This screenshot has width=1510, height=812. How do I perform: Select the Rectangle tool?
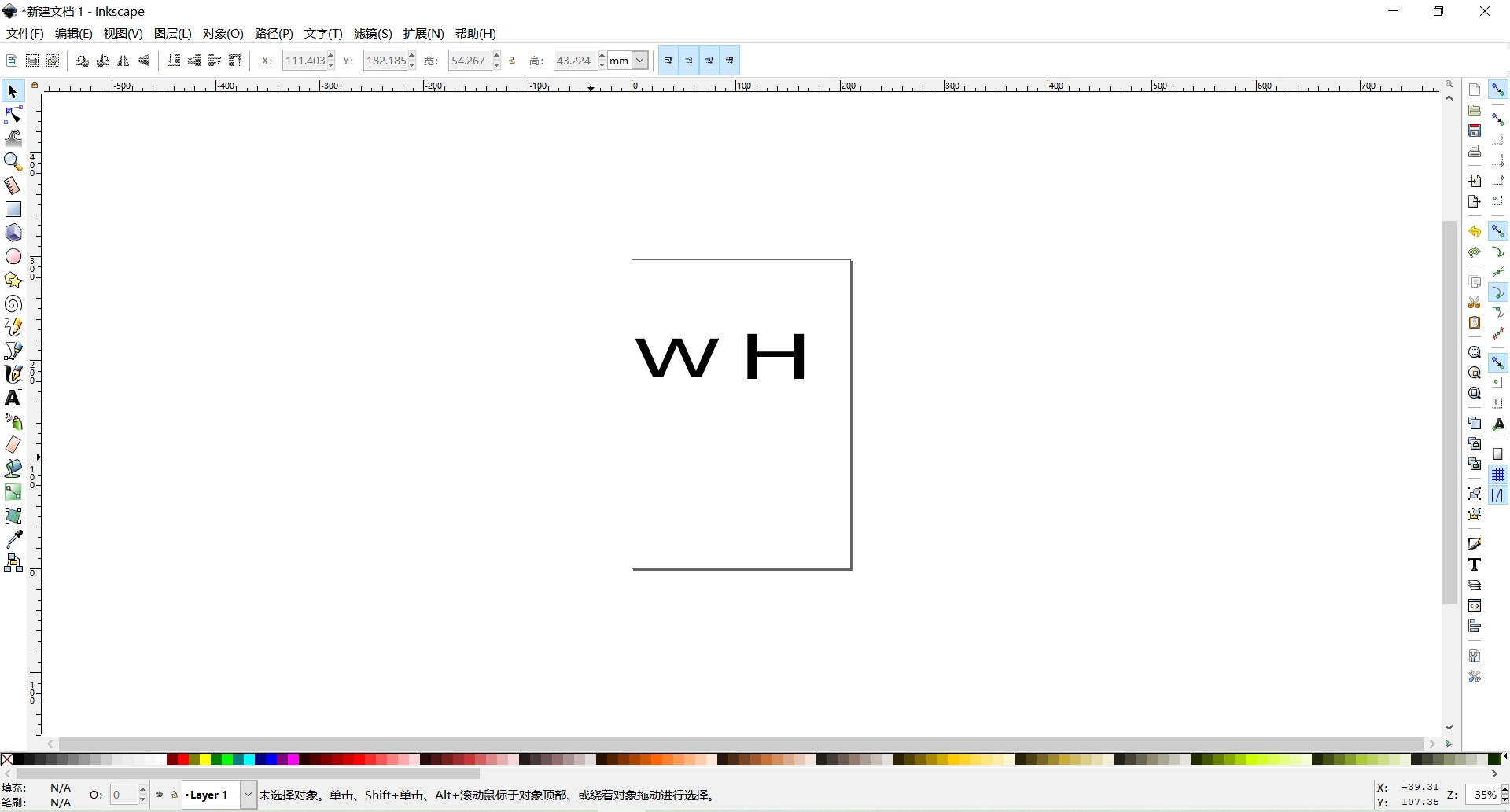13,209
